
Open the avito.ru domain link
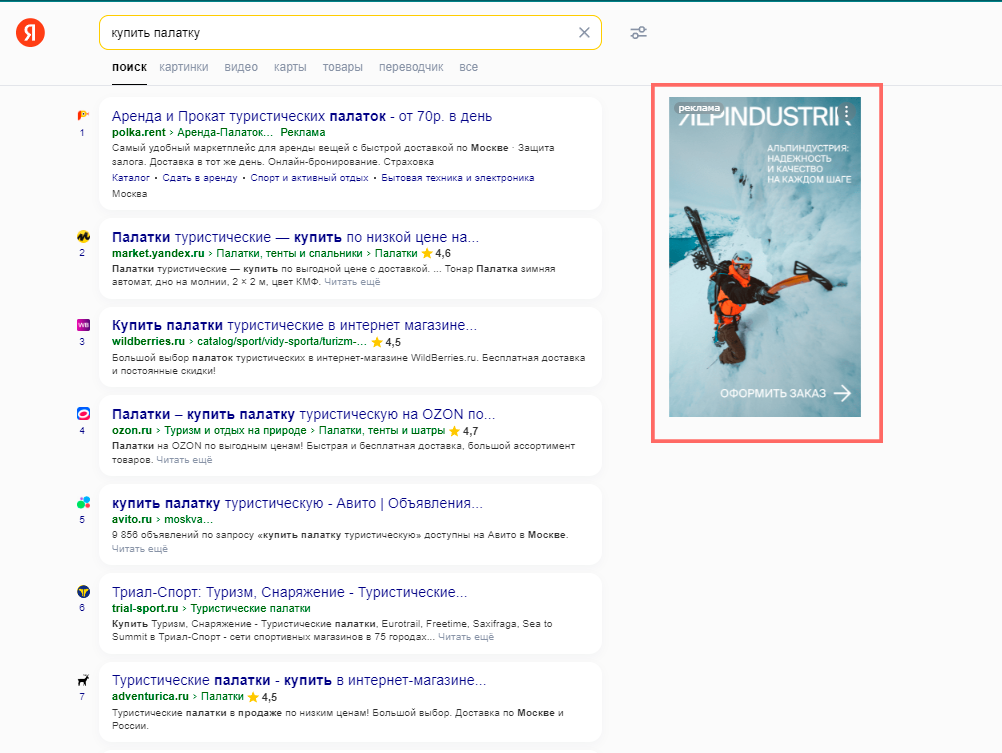pos(132,519)
